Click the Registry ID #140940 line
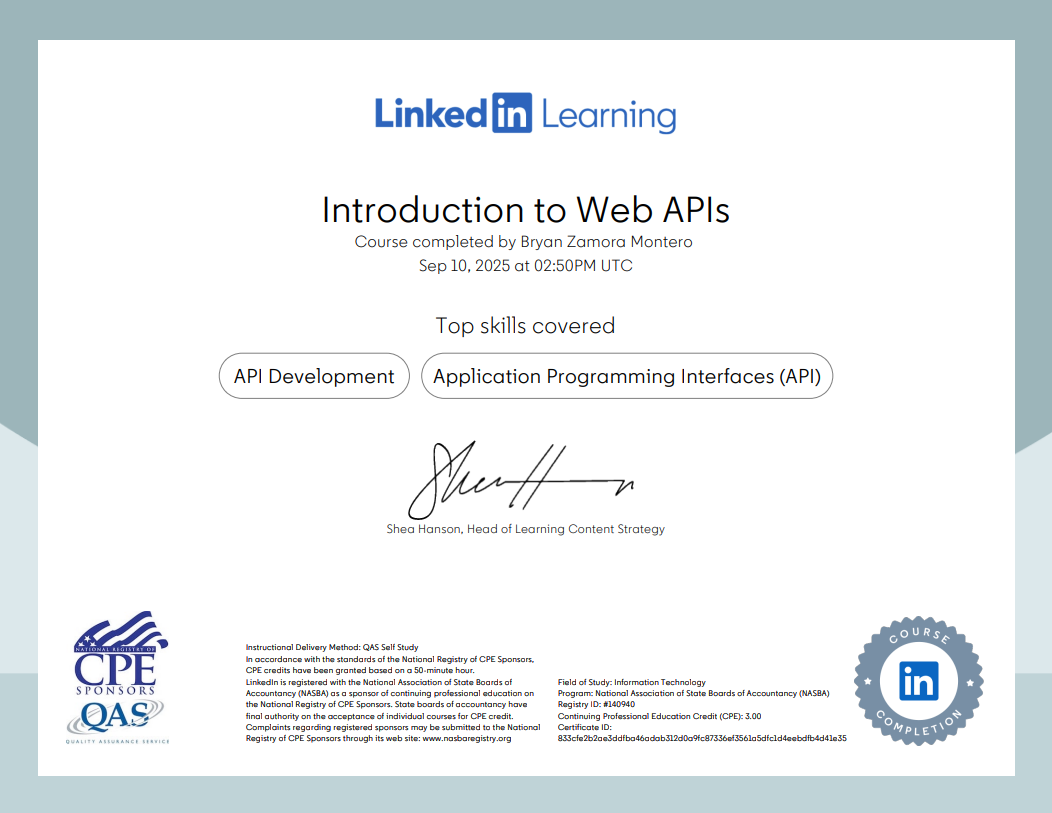 (x=596, y=704)
